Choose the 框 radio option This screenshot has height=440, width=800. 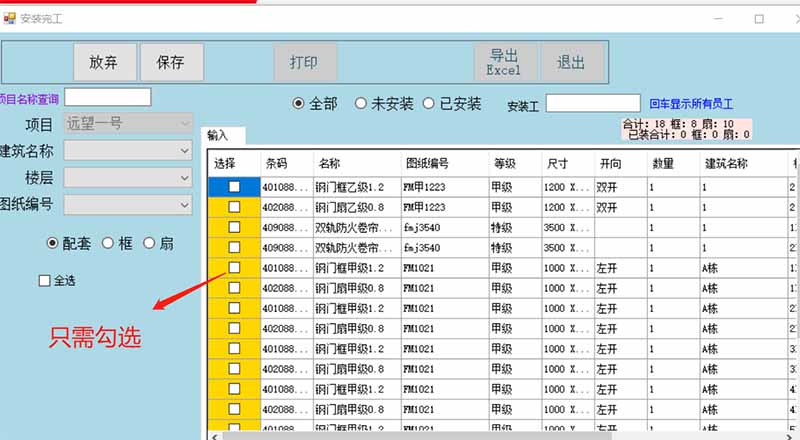coord(109,243)
